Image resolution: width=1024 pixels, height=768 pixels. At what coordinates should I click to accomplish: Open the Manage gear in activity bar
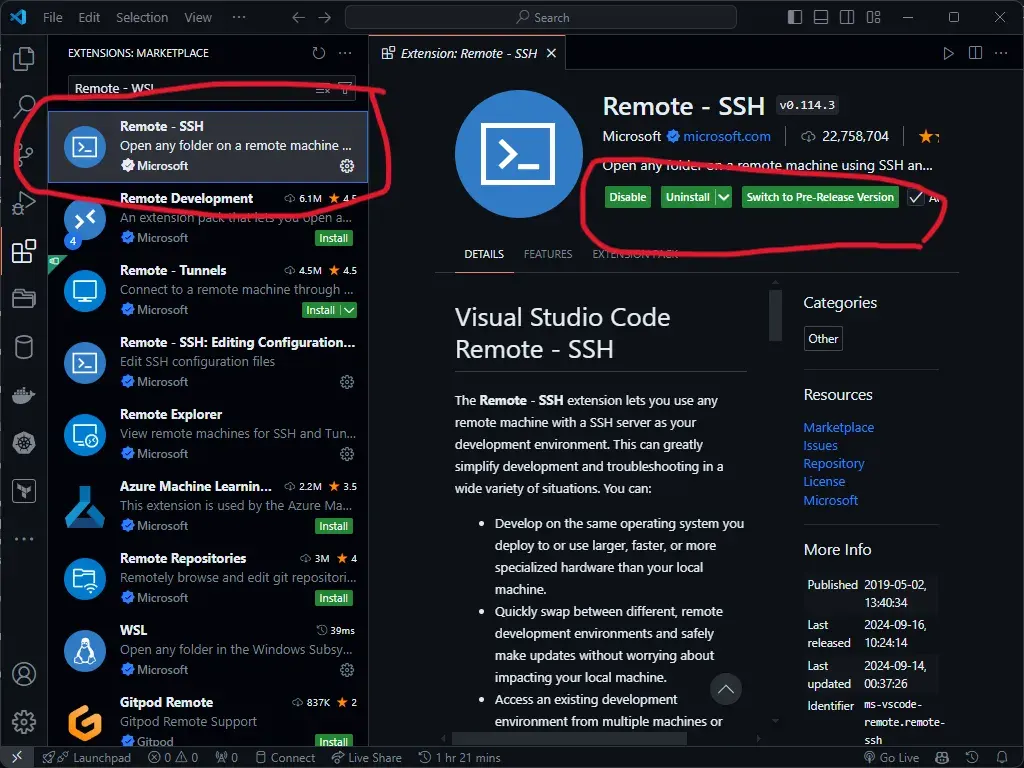tap(24, 722)
